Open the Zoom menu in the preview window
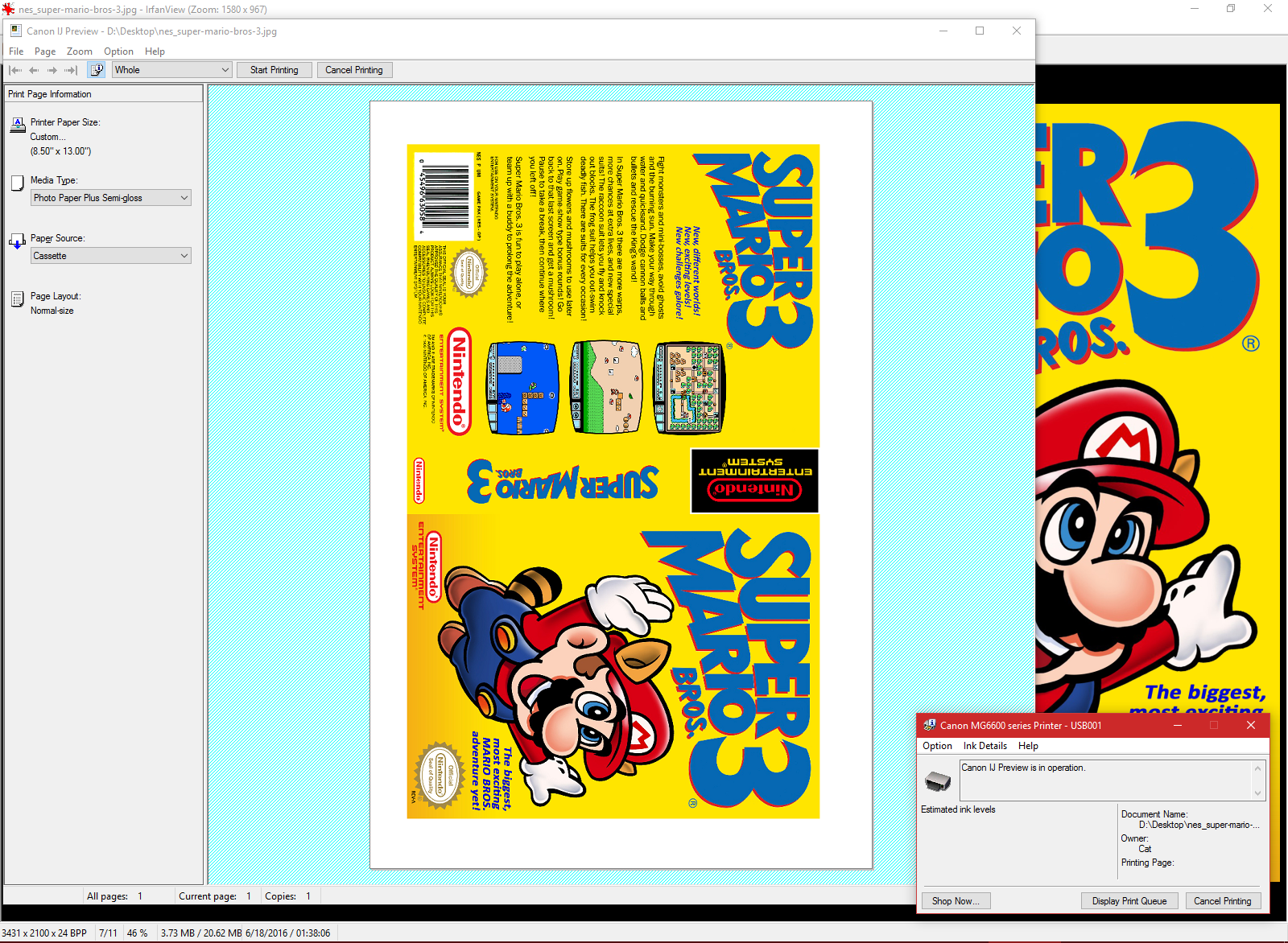The image size is (1288, 943). click(79, 51)
